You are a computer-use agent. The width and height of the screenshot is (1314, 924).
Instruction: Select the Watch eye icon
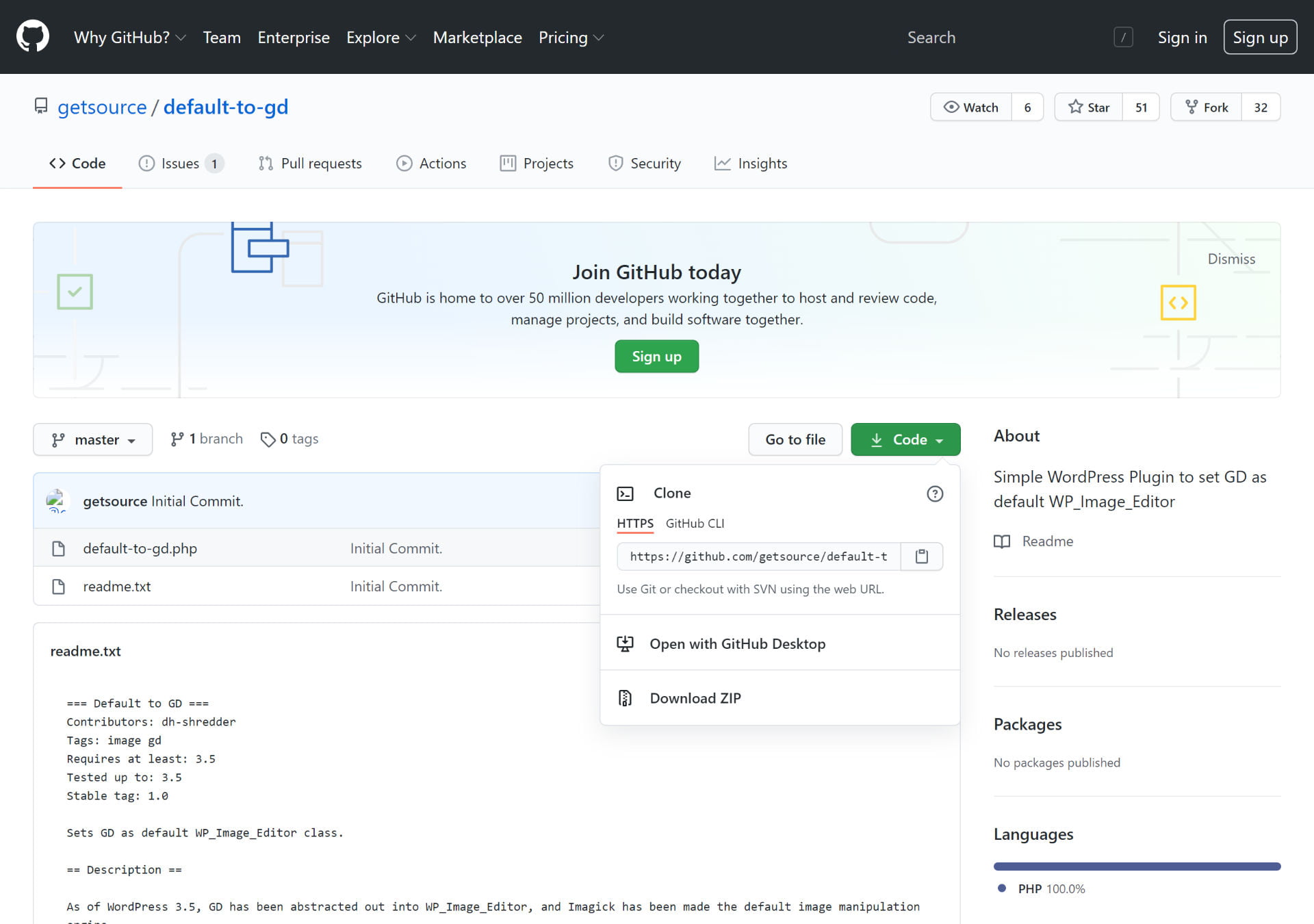click(x=951, y=107)
